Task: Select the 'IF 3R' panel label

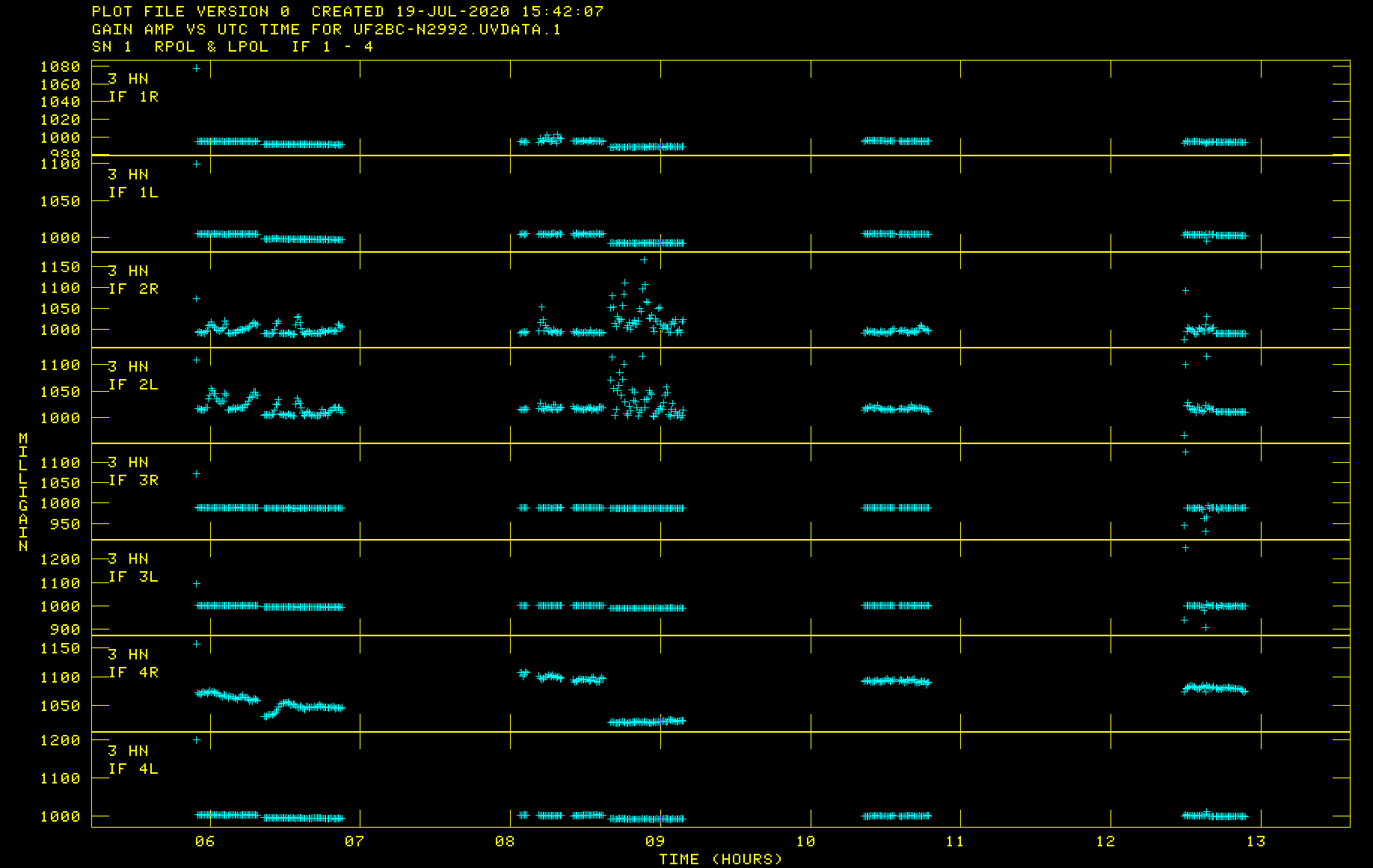Action: click(x=133, y=480)
